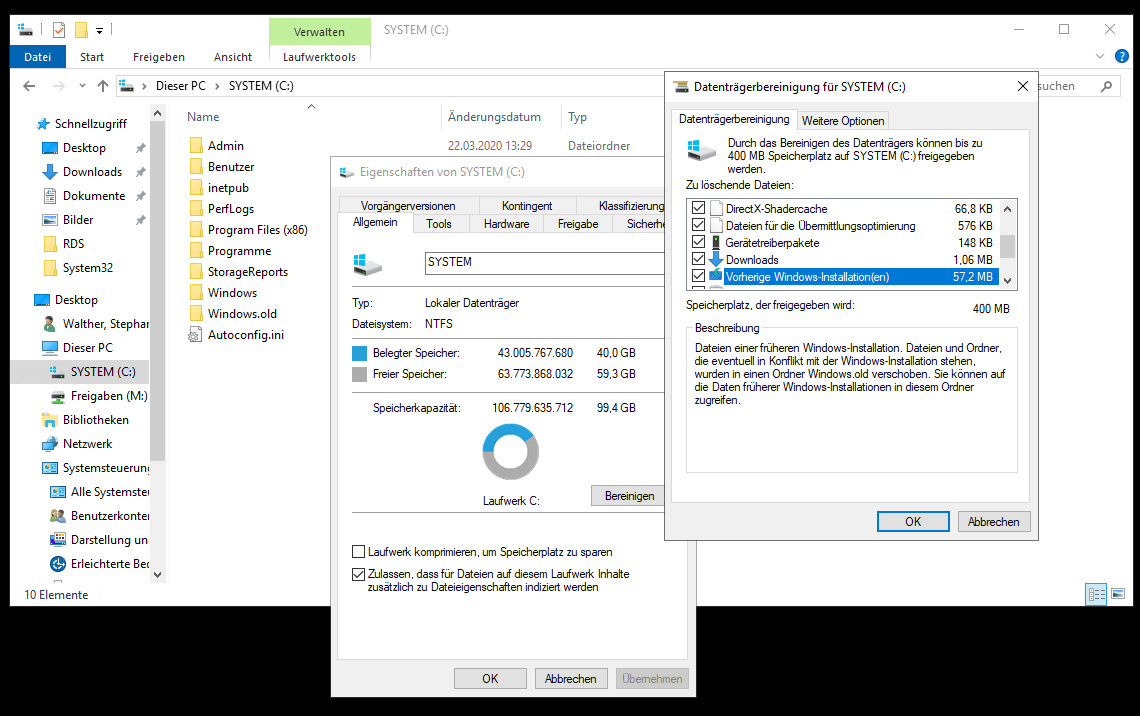Click the drive name SYSTEM field
Viewport: 1140px width, 716px height.
tap(545, 262)
